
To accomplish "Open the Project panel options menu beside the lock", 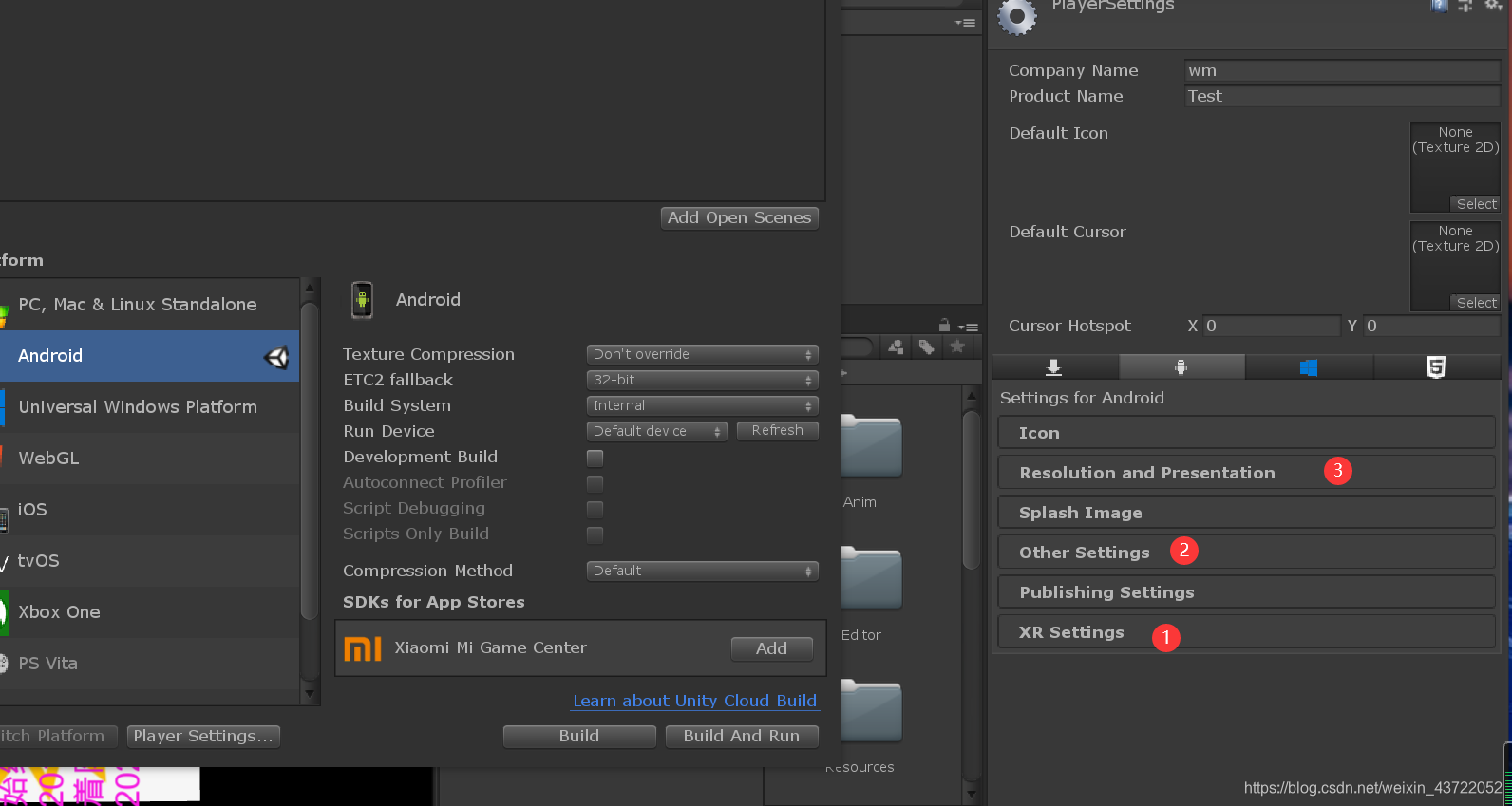I will [x=968, y=327].
